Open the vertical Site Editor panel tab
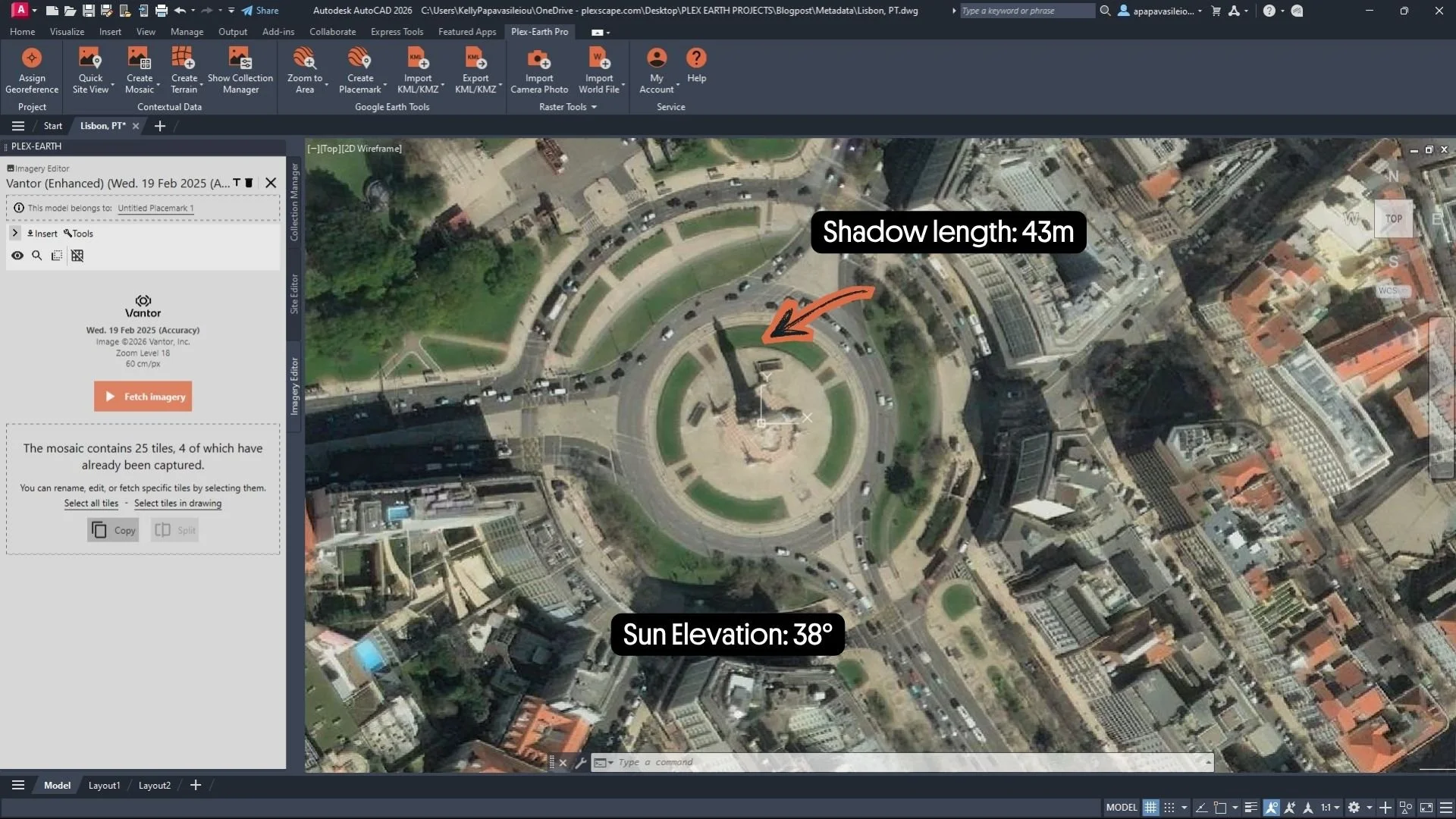 [x=294, y=293]
